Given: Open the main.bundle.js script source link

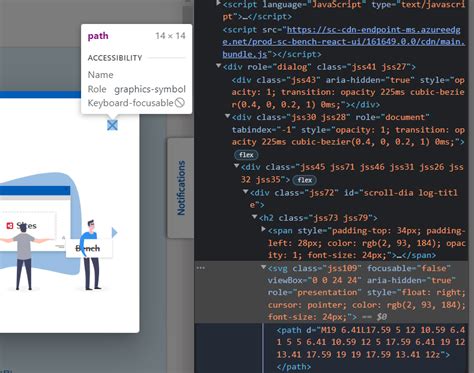Looking at the screenshot, I should tap(343, 42).
